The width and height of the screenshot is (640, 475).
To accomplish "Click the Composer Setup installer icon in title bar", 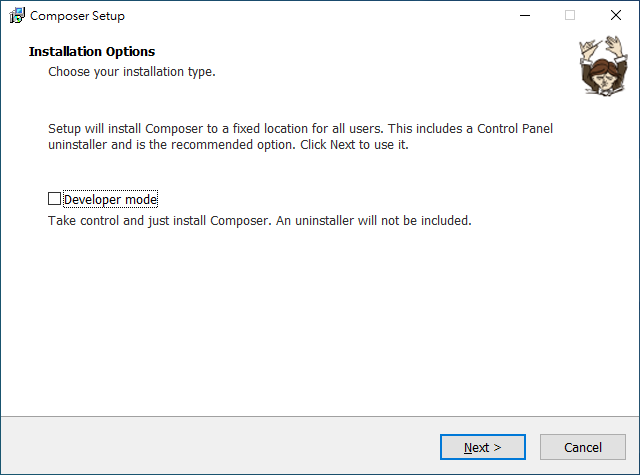I will pos(17,16).
